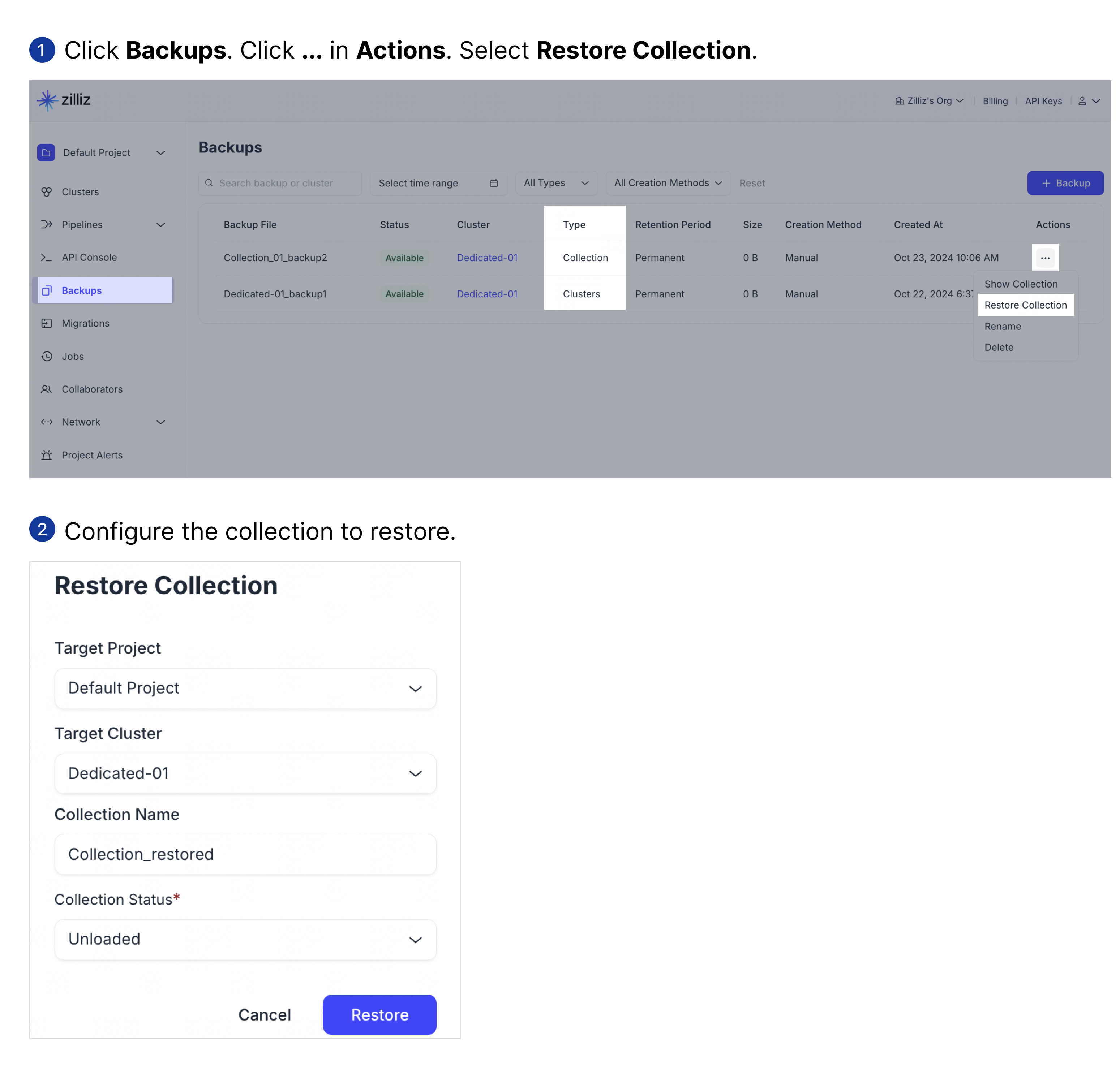Click the Pipelines sidebar icon
The image size is (1120, 1074).
[x=47, y=224]
